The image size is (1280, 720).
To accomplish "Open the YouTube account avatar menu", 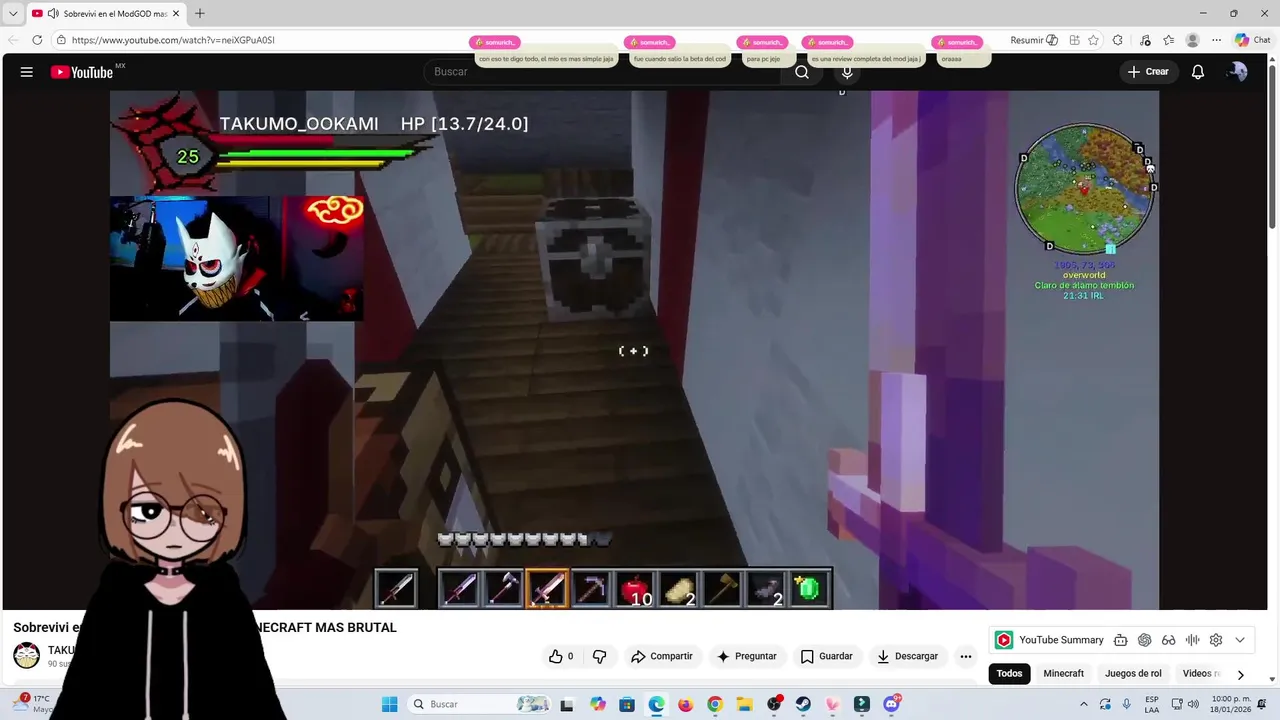I will pos(1238,72).
